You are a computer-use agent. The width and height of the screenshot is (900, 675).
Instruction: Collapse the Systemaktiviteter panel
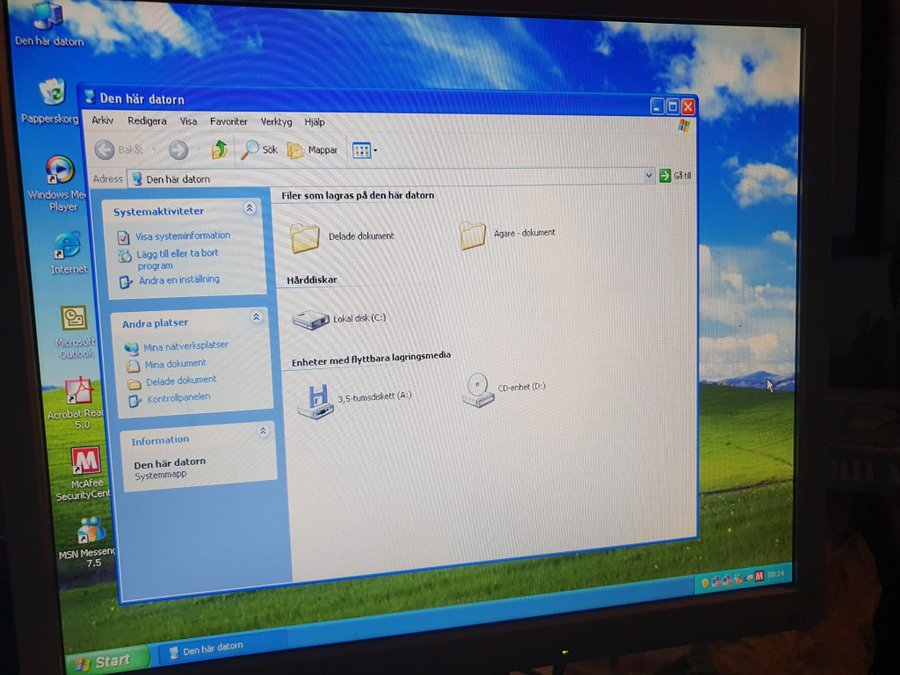point(249,208)
